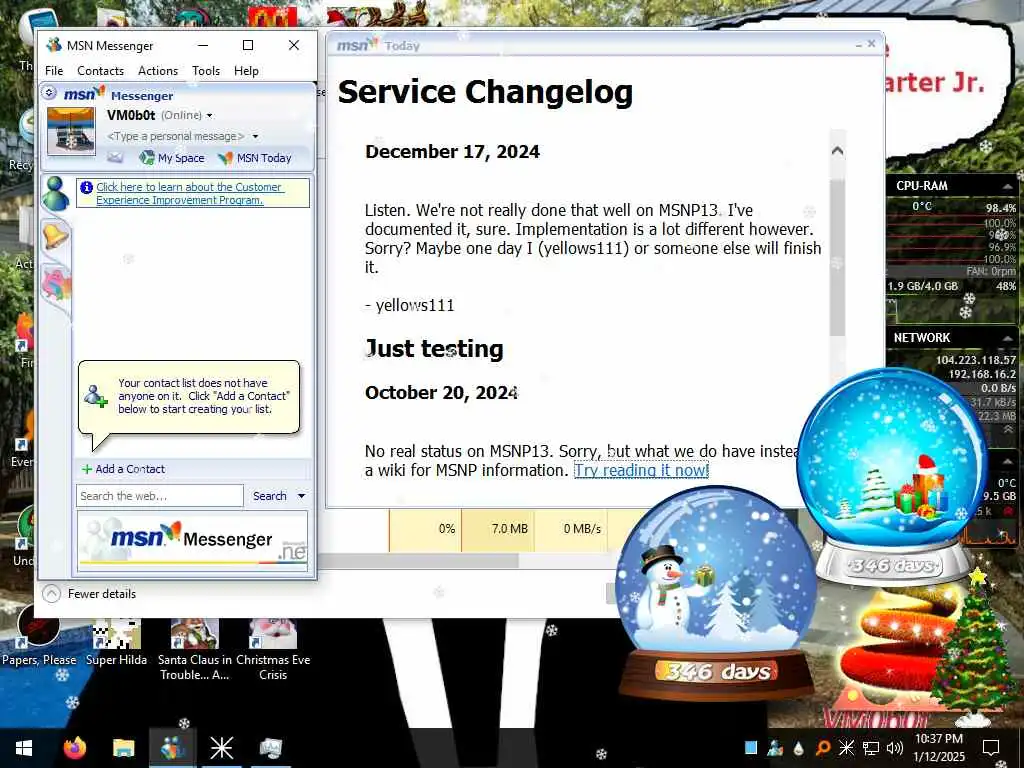
Task: Click the MSN Messenger banner ad
Action: (x=192, y=540)
